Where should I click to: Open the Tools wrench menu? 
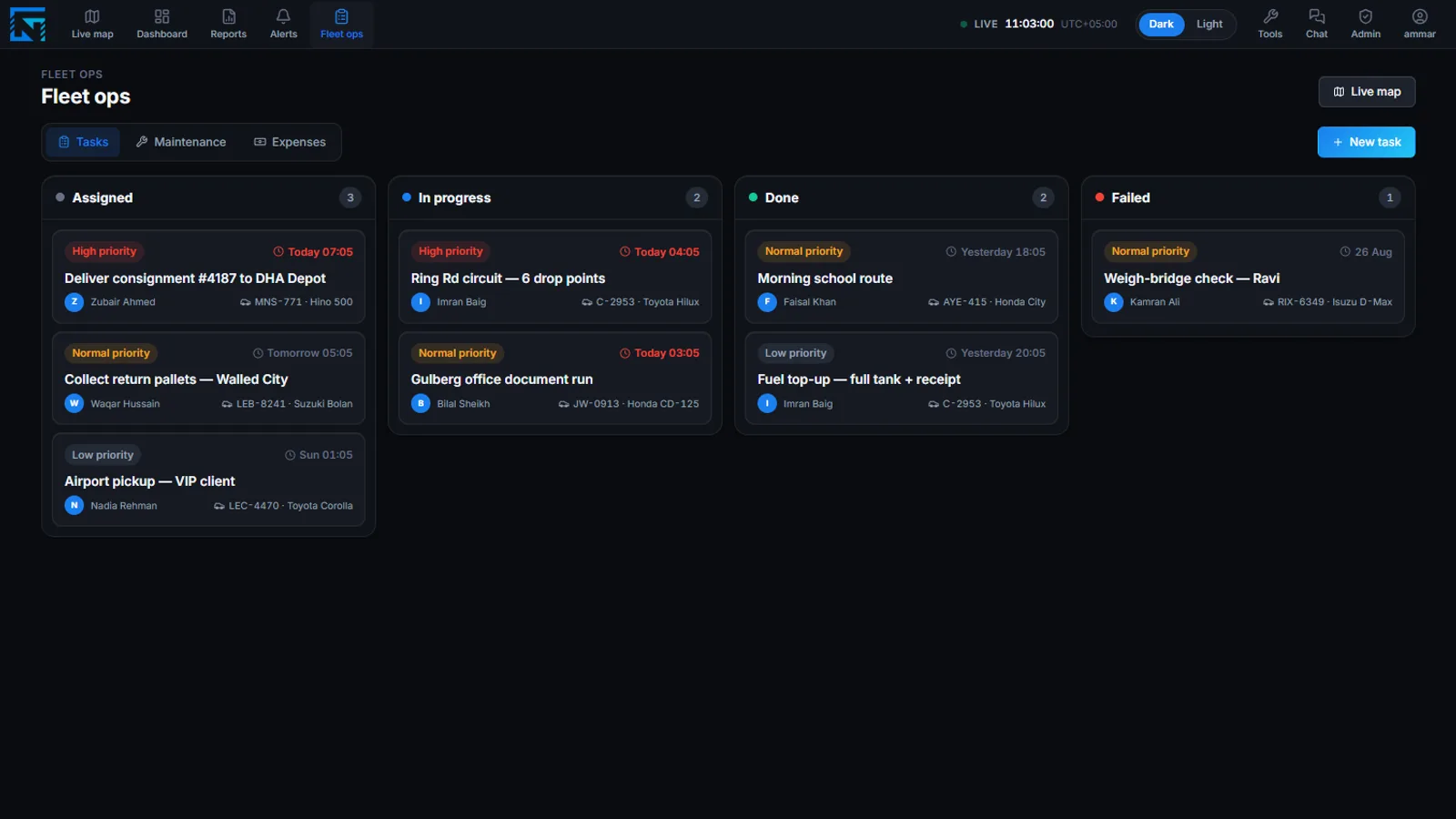[1269, 25]
